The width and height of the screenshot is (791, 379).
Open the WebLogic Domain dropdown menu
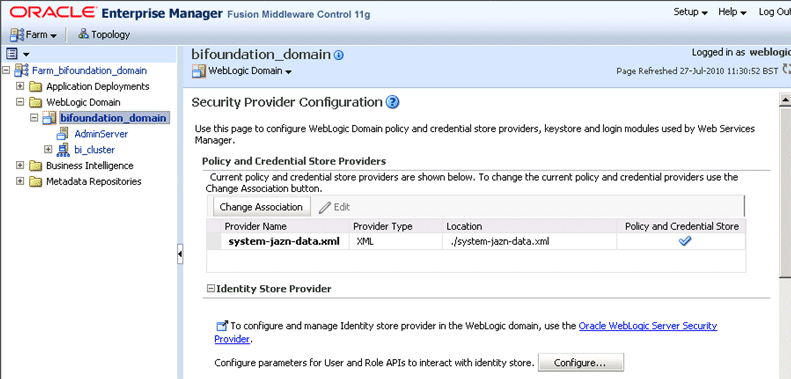[242, 71]
